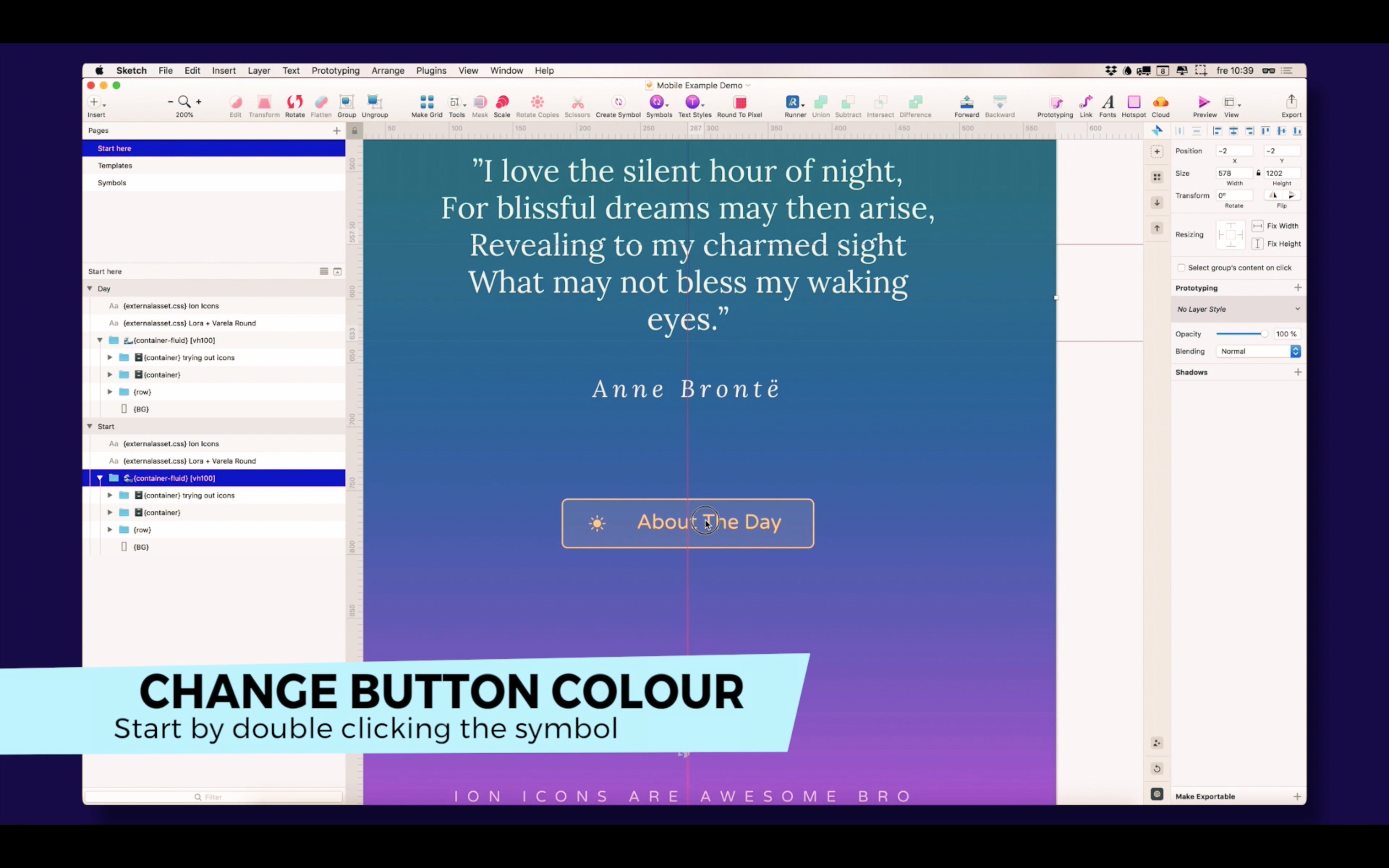Image resolution: width=1389 pixels, height=868 pixels.
Task: Collapse the Day artboard
Action: coord(90,288)
